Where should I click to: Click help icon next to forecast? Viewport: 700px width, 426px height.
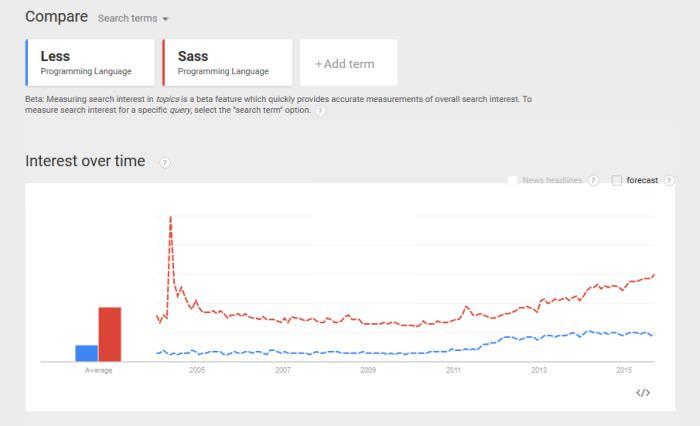669,180
